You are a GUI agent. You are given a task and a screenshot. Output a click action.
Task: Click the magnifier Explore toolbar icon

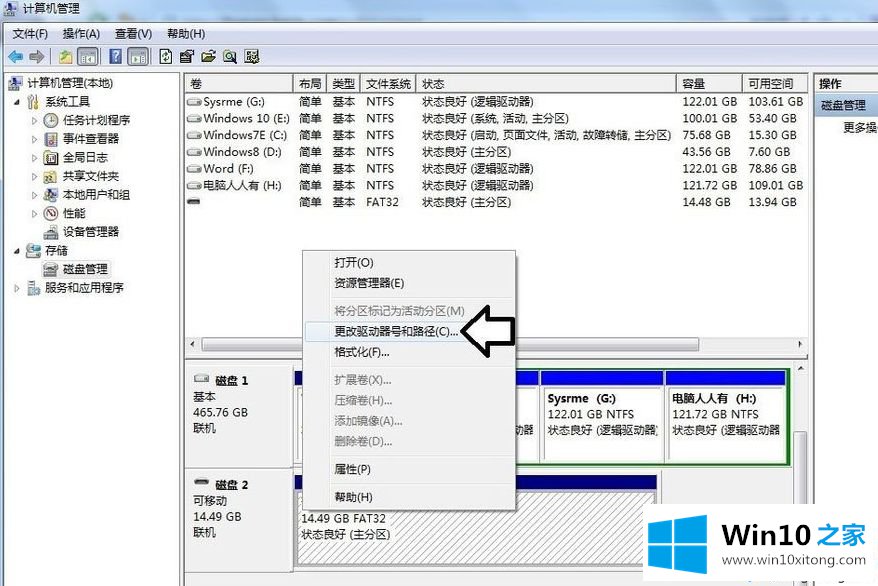230,57
